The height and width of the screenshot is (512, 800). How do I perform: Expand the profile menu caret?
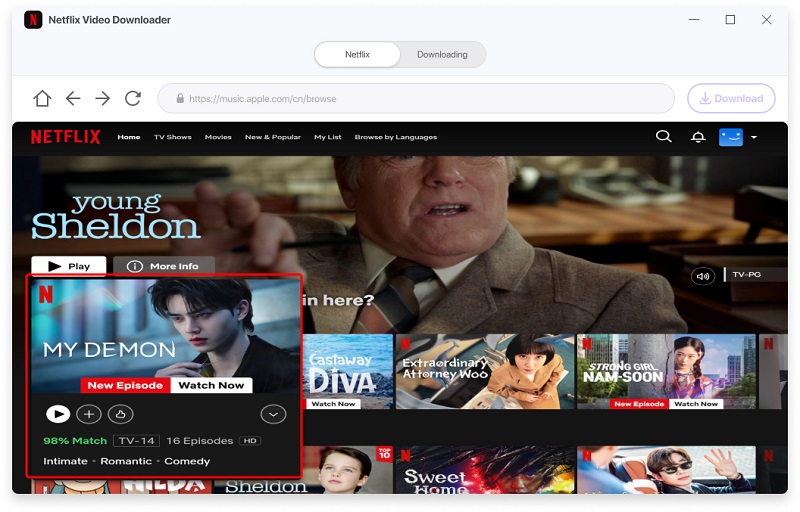(x=754, y=137)
